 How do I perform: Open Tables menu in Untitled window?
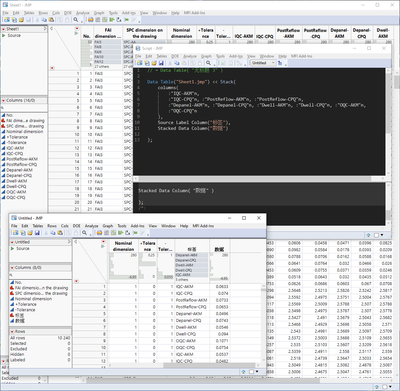(38, 226)
